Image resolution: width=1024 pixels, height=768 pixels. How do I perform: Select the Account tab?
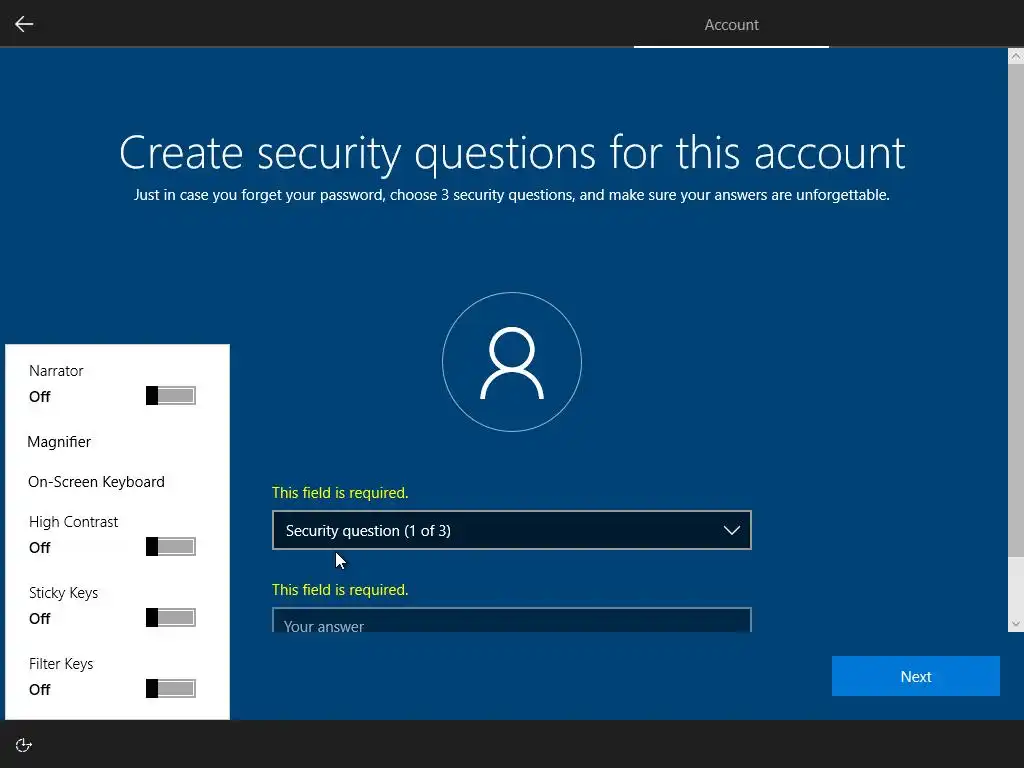click(x=731, y=25)
